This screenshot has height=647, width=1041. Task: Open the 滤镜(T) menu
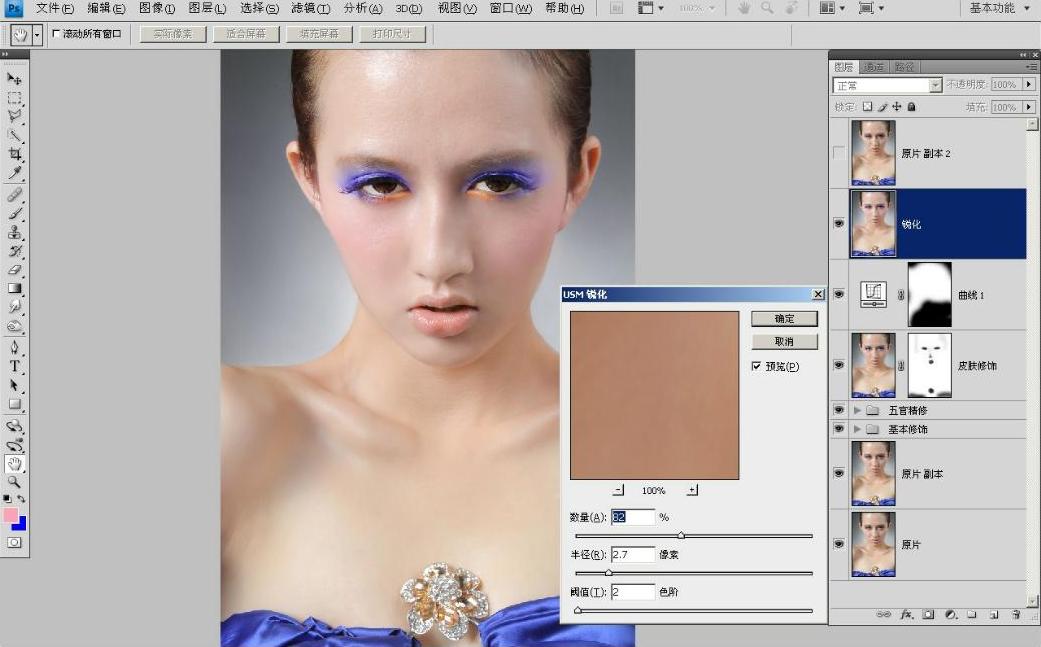coord(311,9)
